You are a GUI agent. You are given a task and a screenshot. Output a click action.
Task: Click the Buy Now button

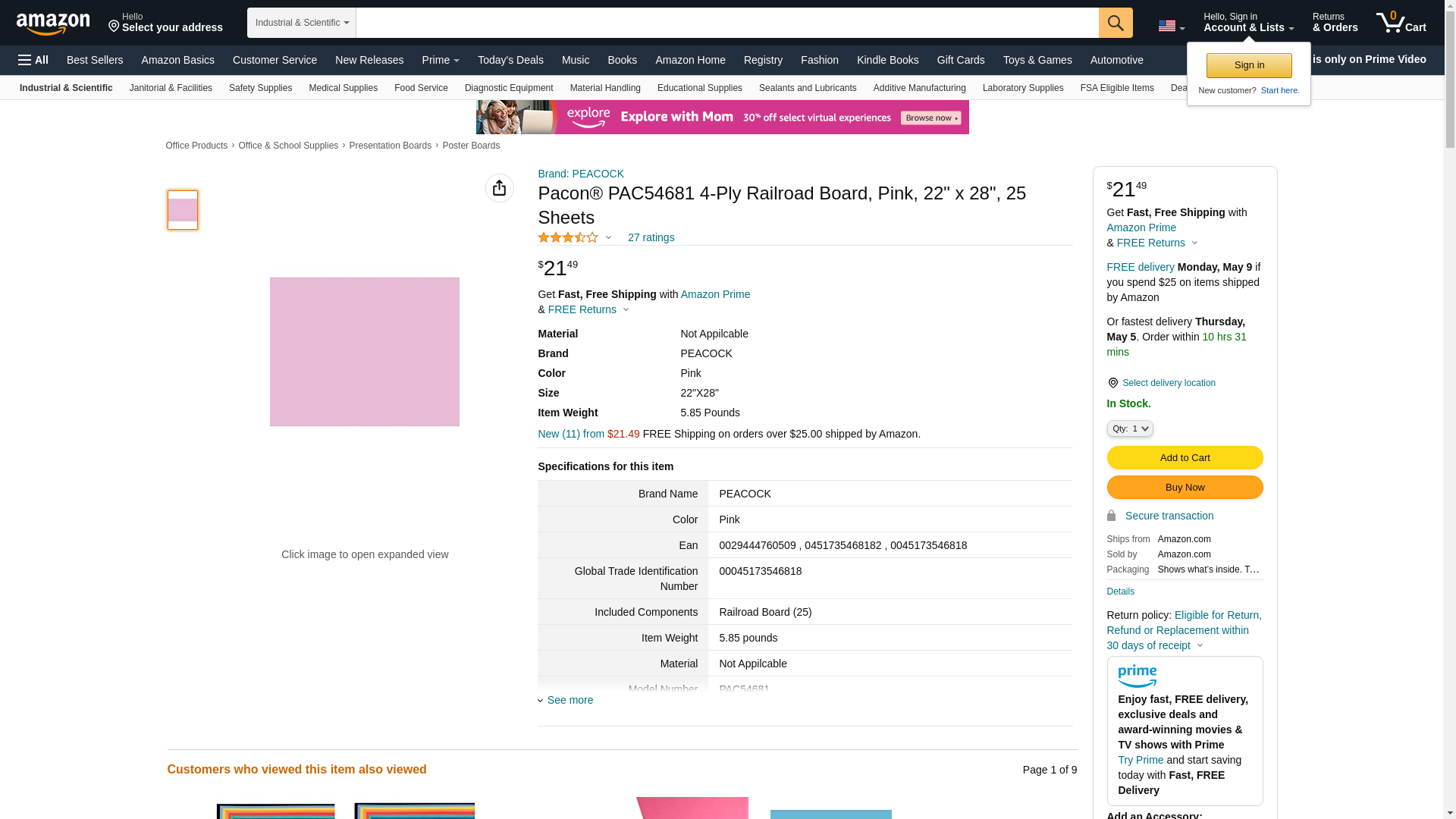pos(1185,488)
